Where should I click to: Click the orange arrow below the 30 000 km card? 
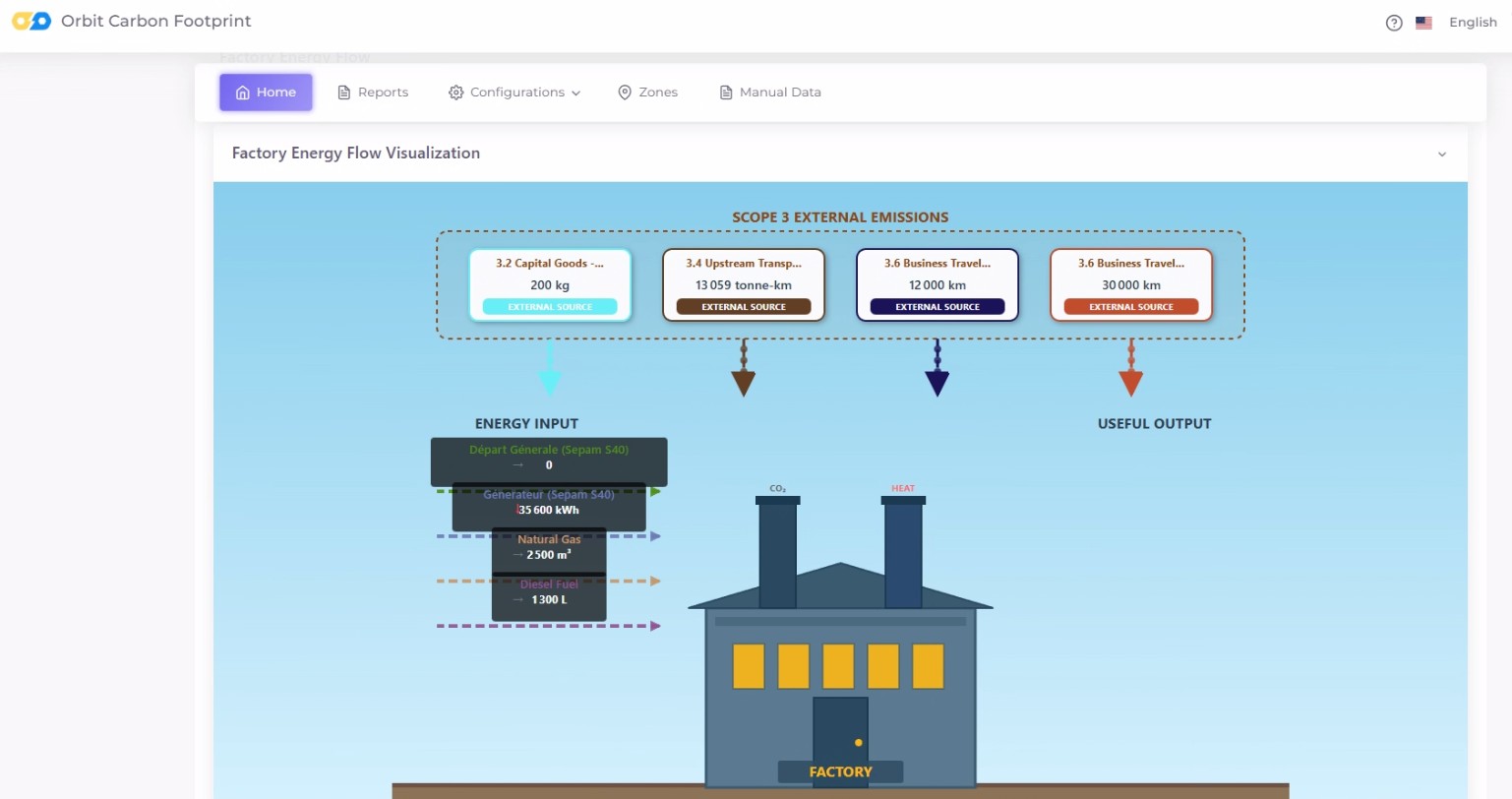[x=1131, y=379]
